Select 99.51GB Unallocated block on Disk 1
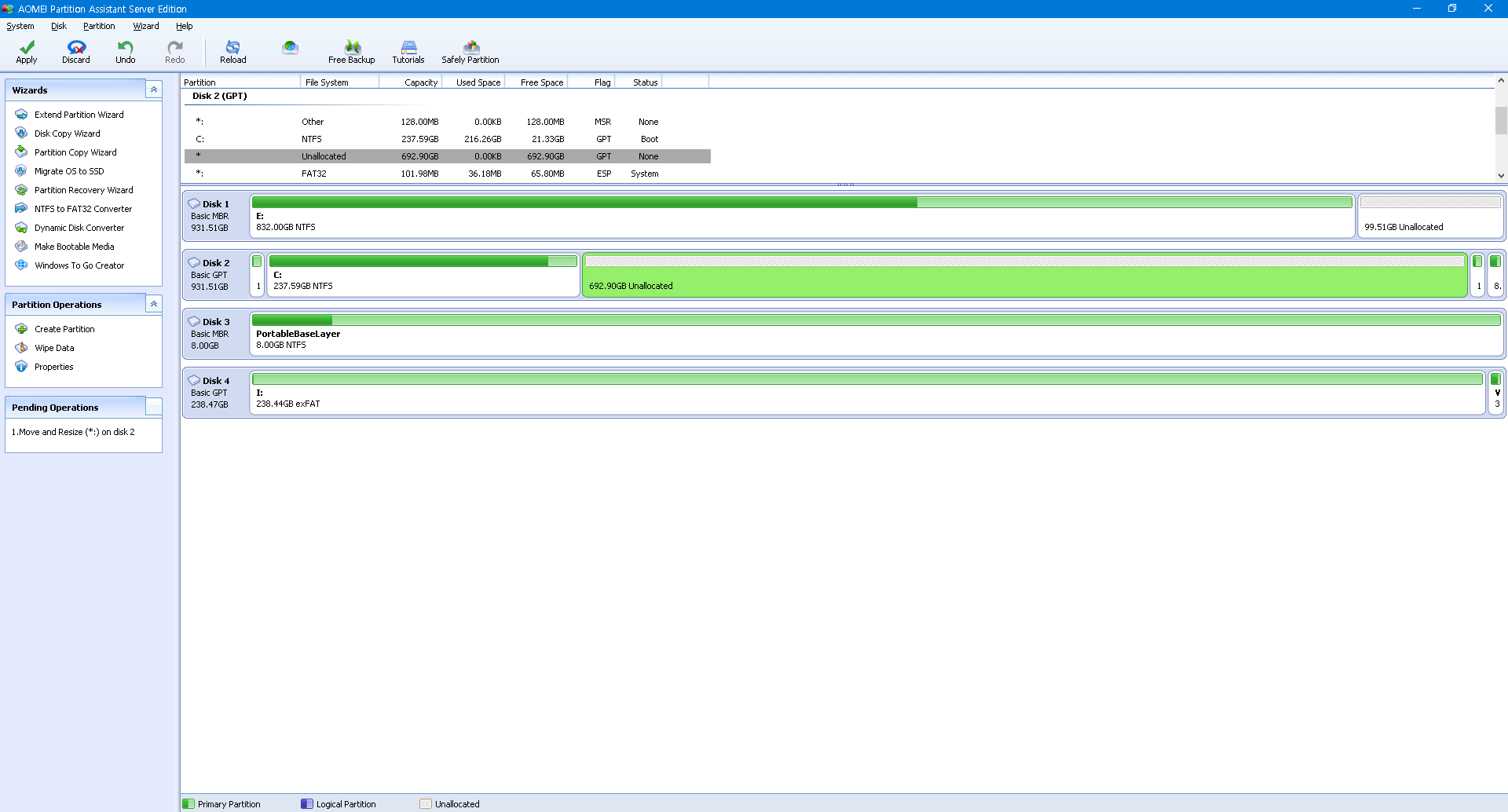 pyautogui.click(x=1430, y=216)
